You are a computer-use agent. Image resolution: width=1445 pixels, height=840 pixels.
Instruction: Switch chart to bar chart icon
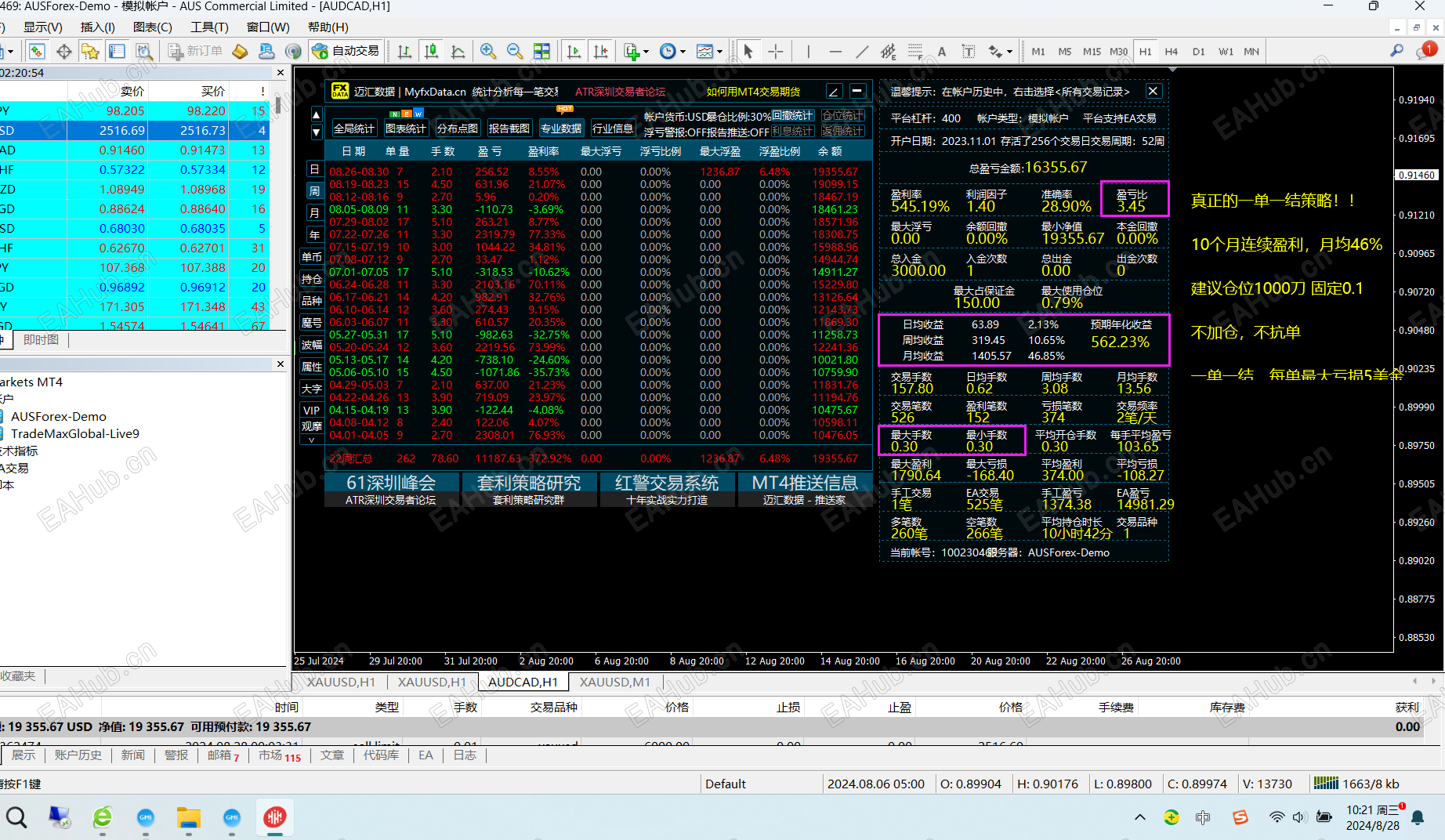coord(404,52)
